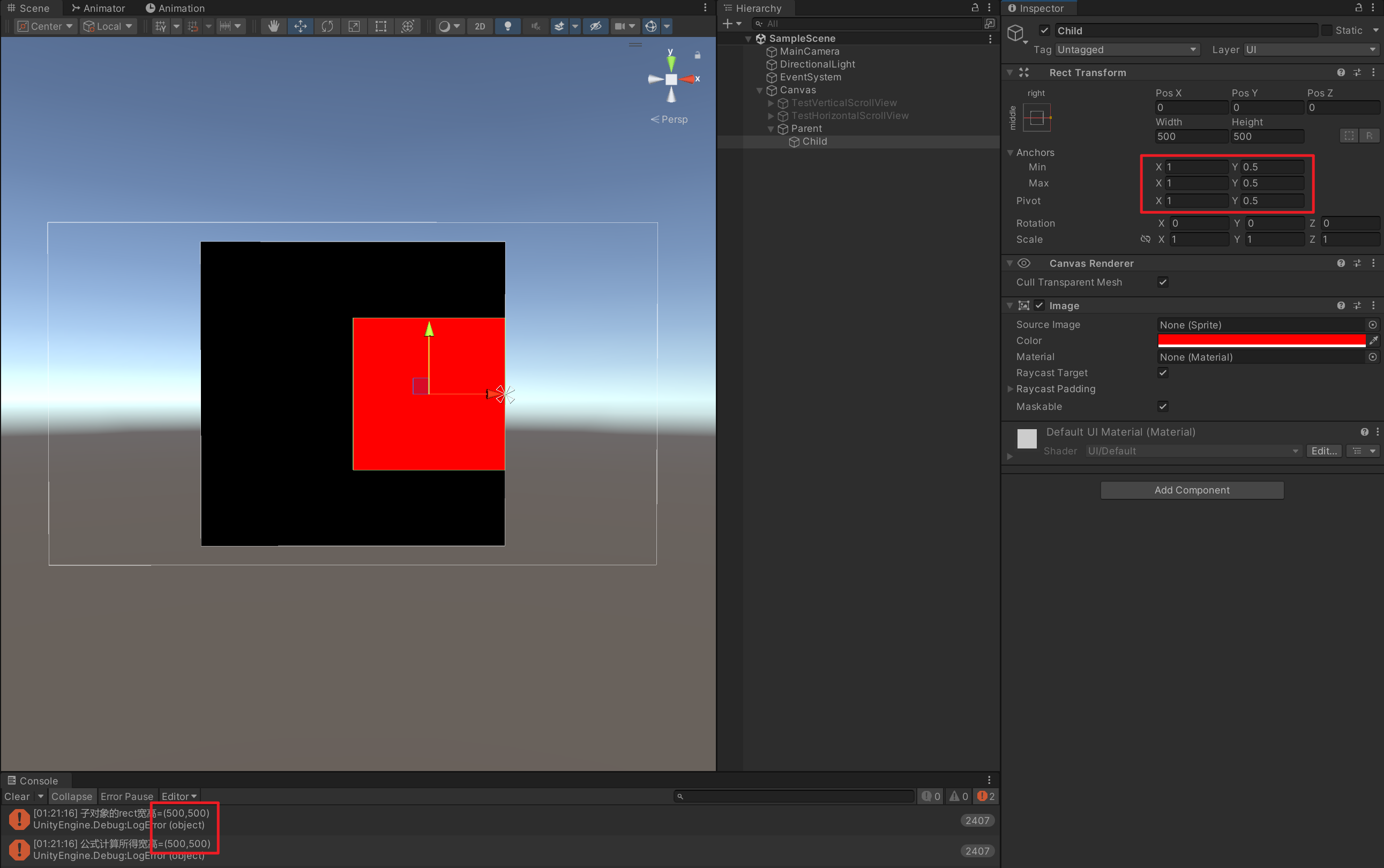Screen dimensions: 1384x868
Task: Select the Scale tool
Action: (x=354, y=26)
